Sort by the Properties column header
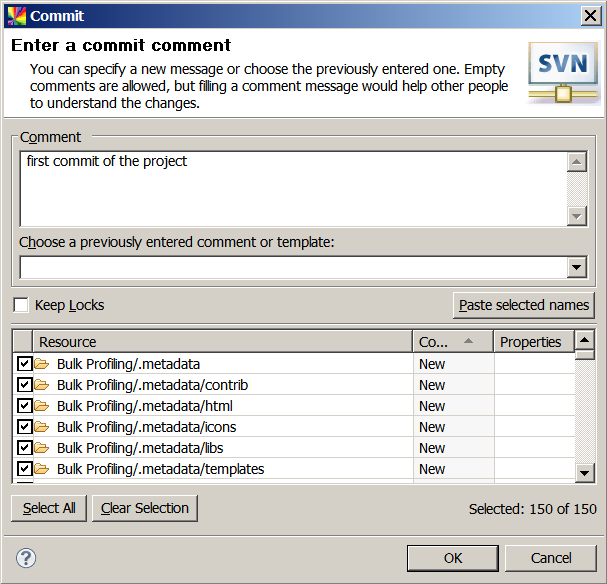This screenshot has width=607, height=584. 533,342
